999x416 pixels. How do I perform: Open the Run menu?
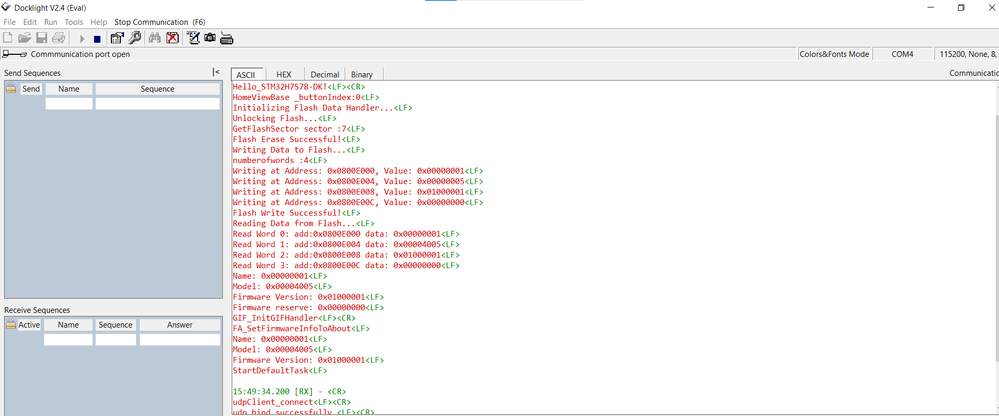(51, 22)
